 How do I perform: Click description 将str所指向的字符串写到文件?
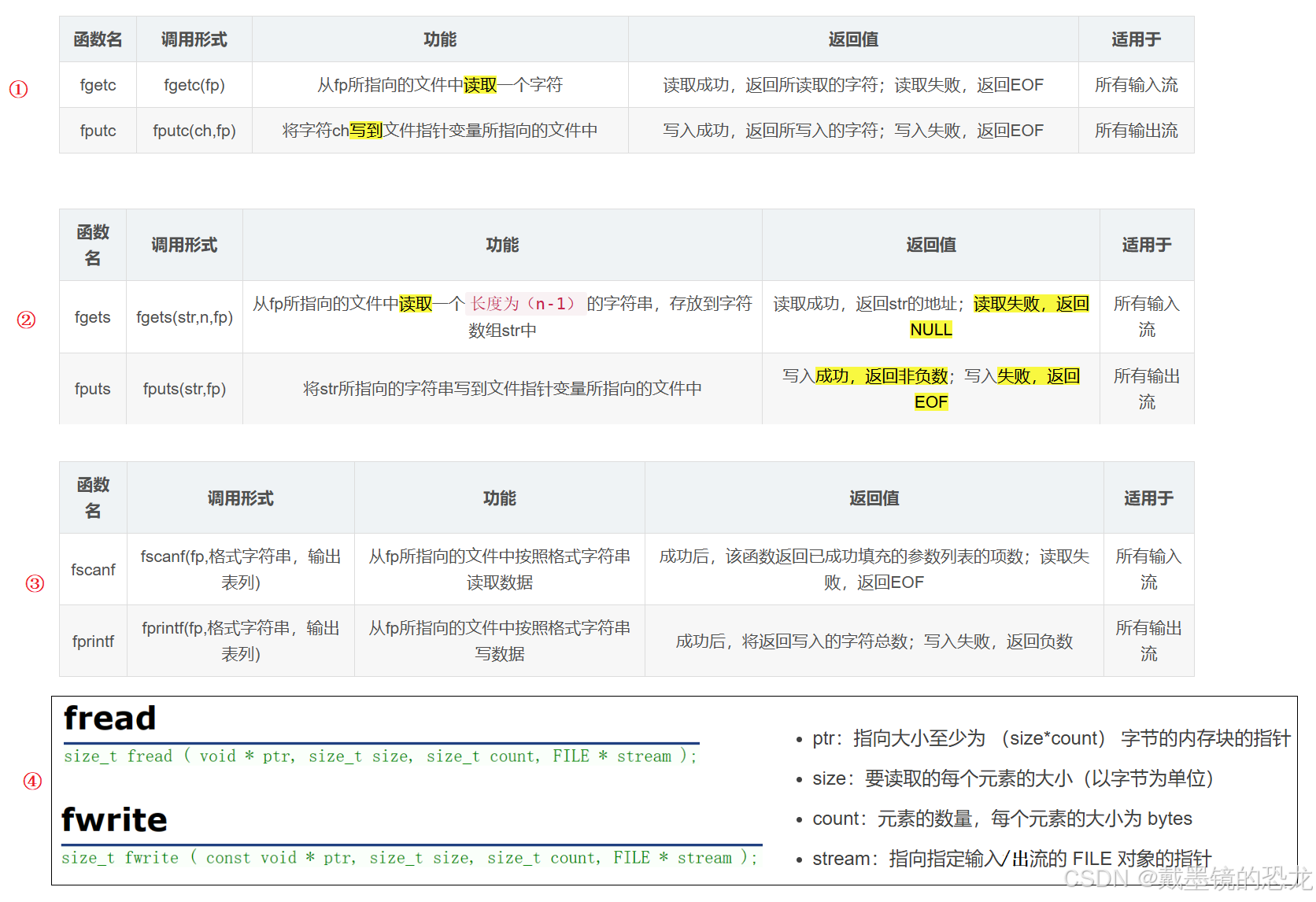click(502, 389)
